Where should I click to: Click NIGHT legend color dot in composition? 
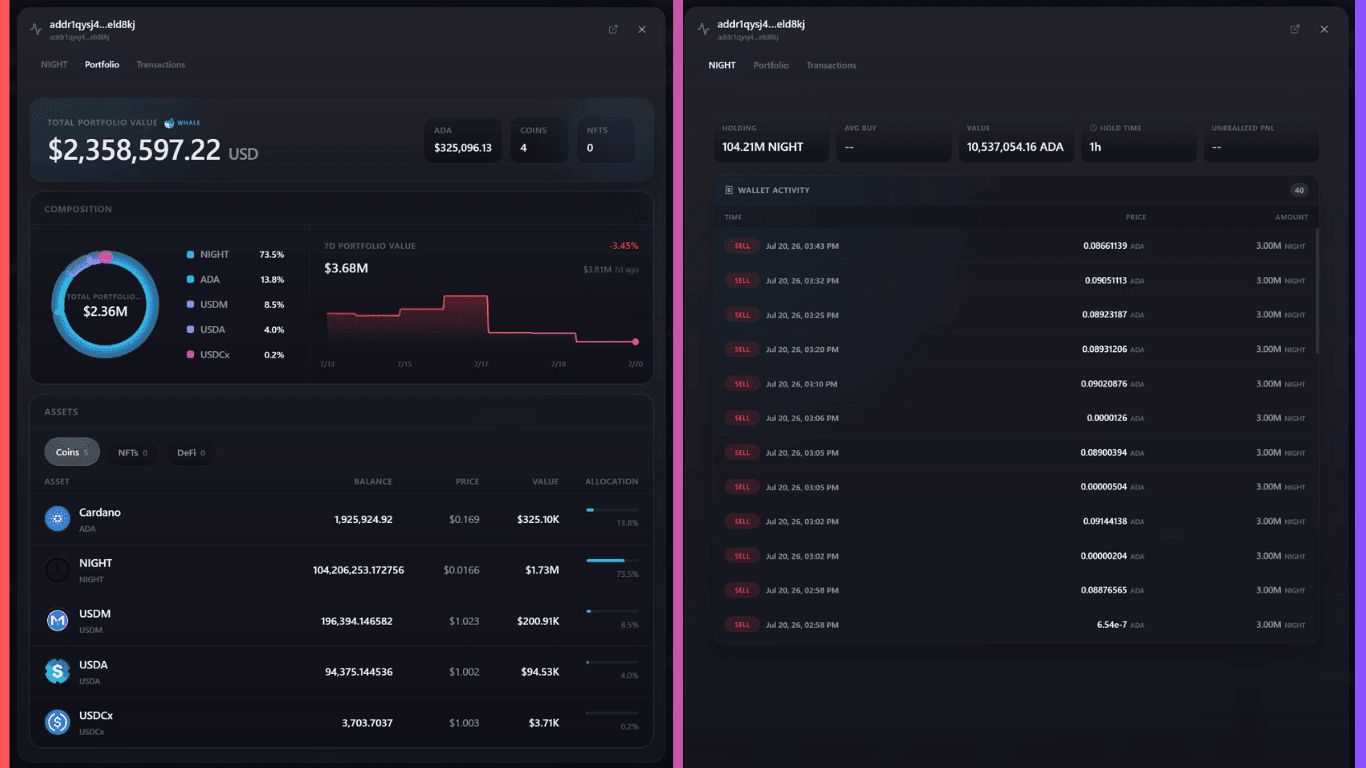pos(190,255)
